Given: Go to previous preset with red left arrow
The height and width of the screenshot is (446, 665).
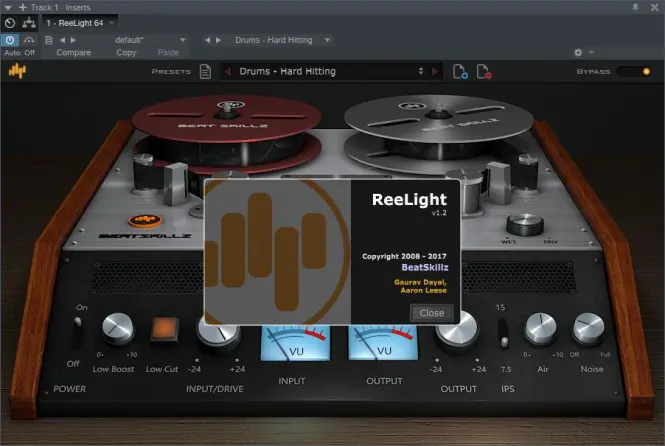Looking at the screenshot, I should click(228, 72).
